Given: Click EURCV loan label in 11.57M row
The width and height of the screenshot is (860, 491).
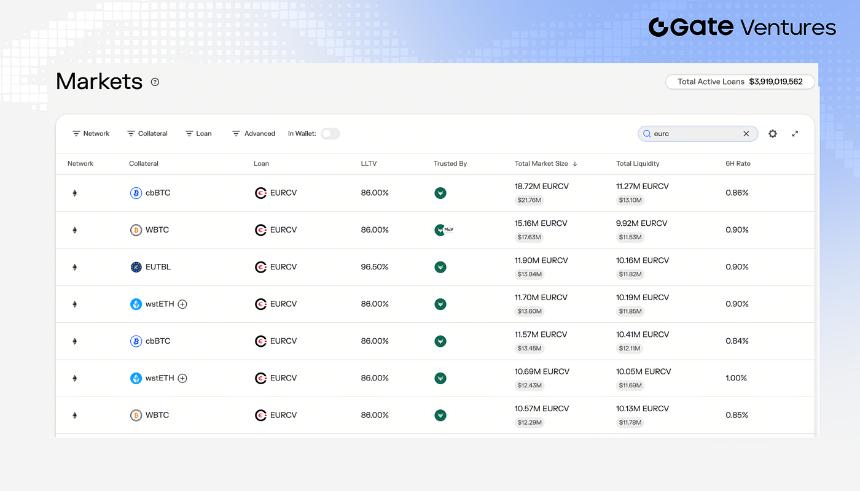Looking at the screenshot, I should (284, 341).
